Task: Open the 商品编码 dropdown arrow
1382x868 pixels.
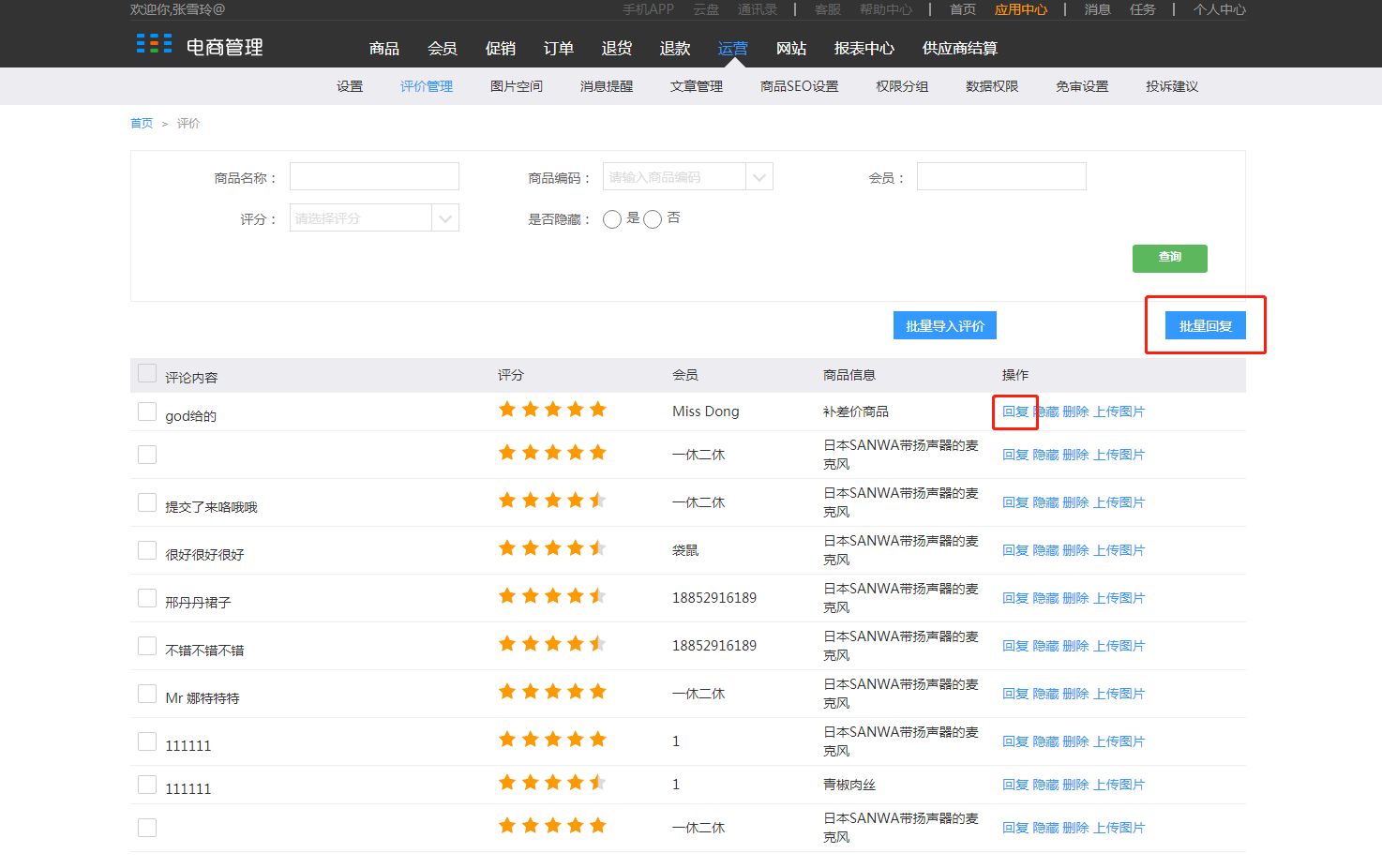Action: (x=759, y=176)
